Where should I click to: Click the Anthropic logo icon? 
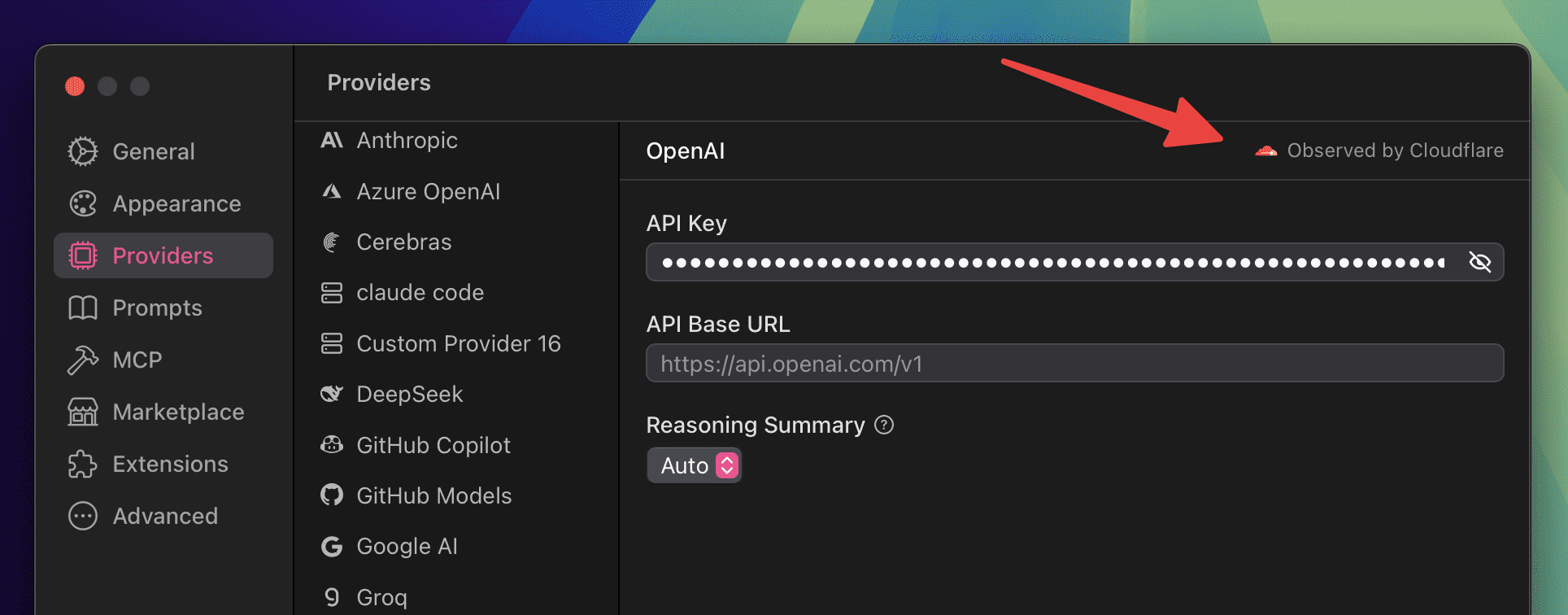(332, 140)
